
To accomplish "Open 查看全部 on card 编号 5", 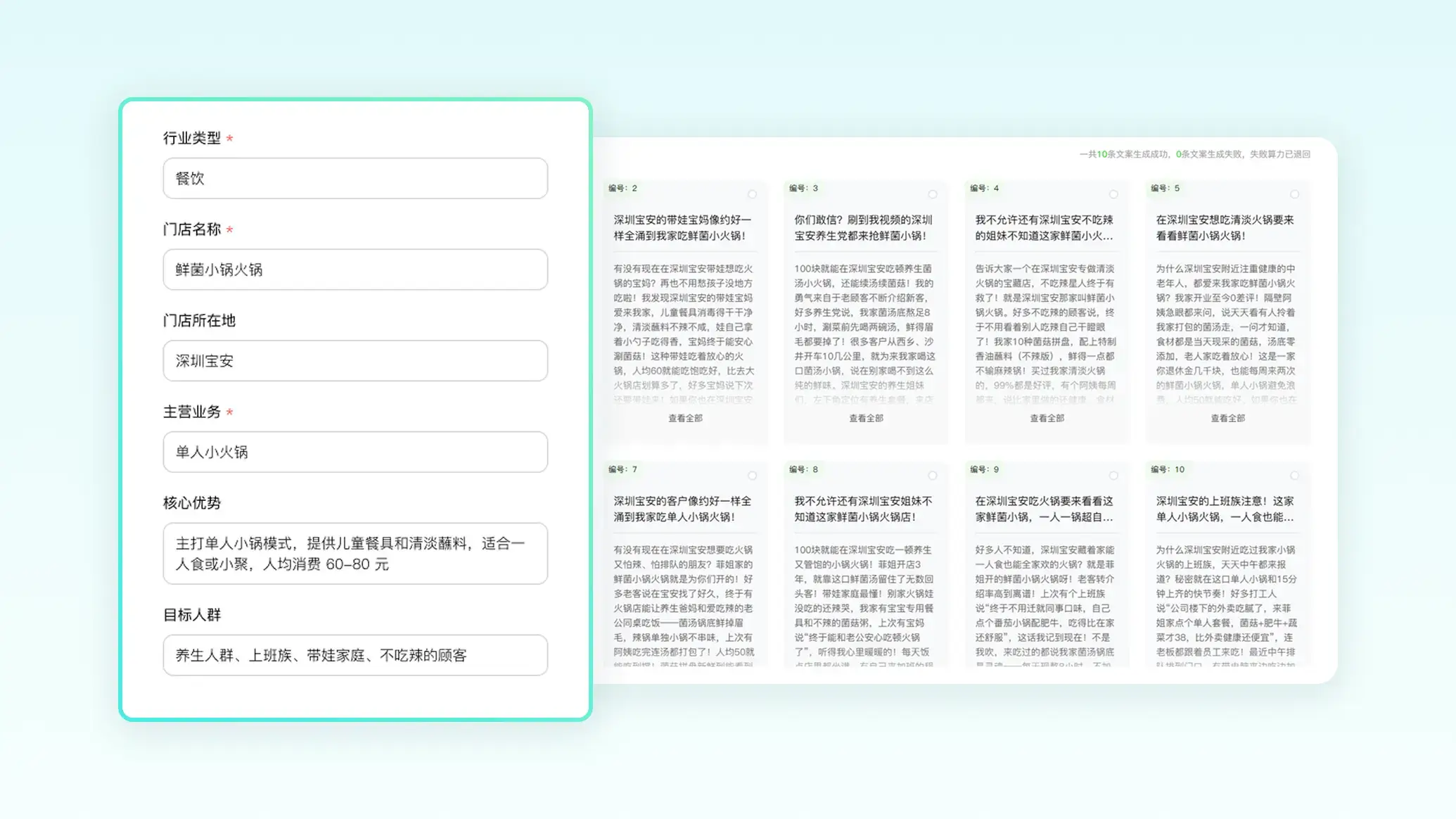I will [1227, 418].
